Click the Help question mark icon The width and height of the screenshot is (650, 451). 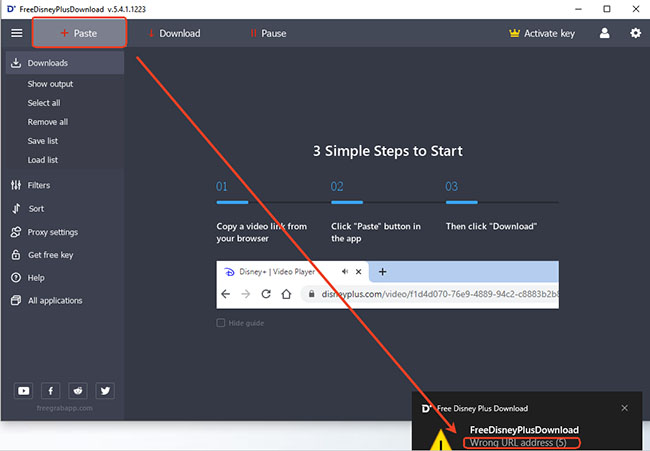[16, 278]
